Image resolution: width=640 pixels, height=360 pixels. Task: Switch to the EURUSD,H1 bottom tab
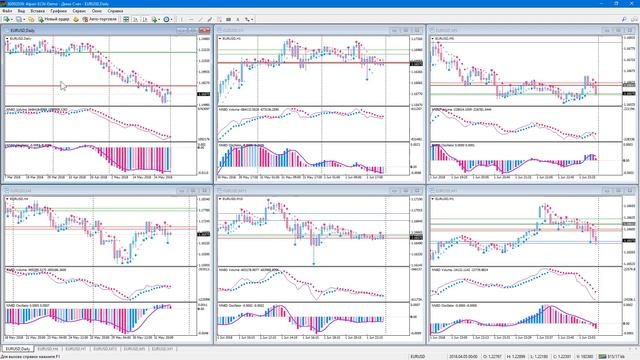(76, 349)
